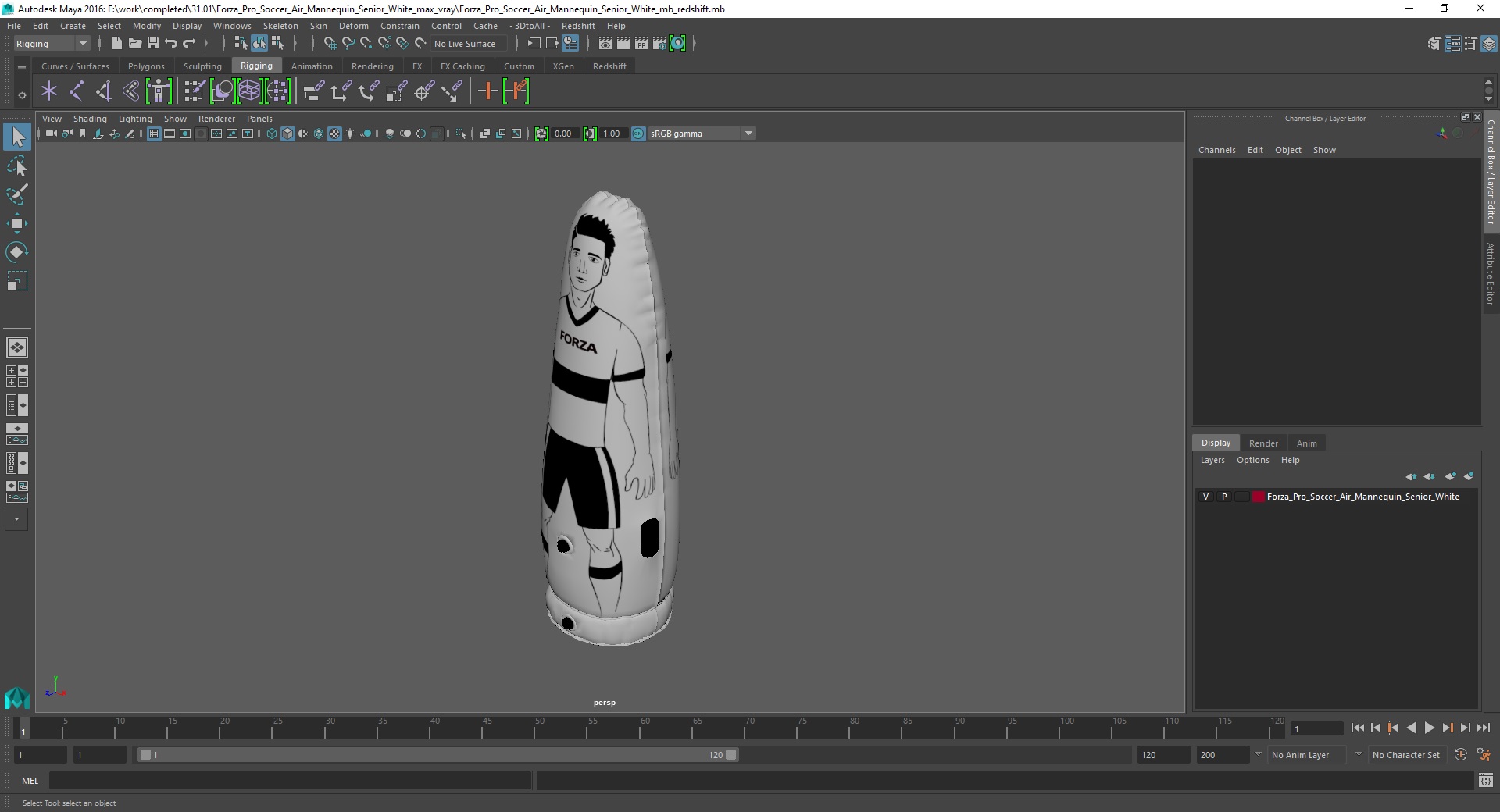Toggle use all lights in viewport

click(350, 134)
